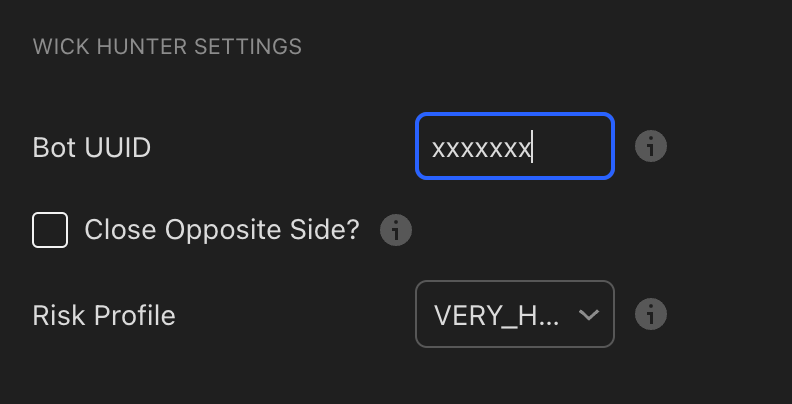
Task: Select the VERY_H... value in Risk Profile
Action: point(497,316)
